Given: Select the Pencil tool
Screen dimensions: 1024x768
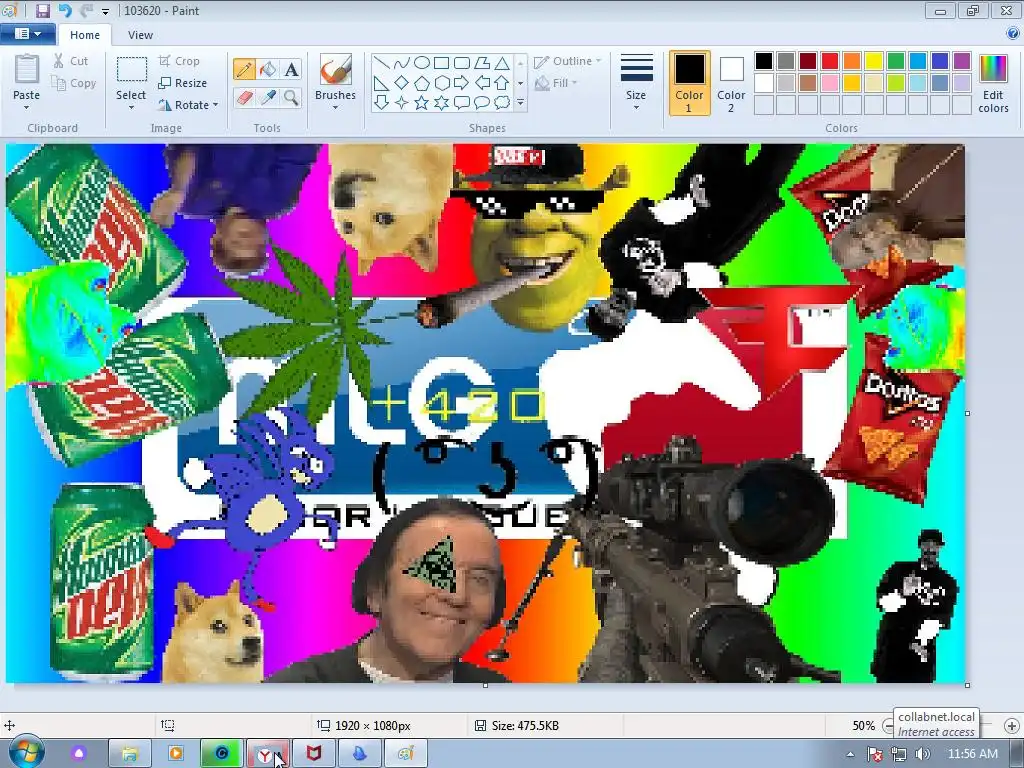Looking at the screenshot, I should tap(244, 69).
